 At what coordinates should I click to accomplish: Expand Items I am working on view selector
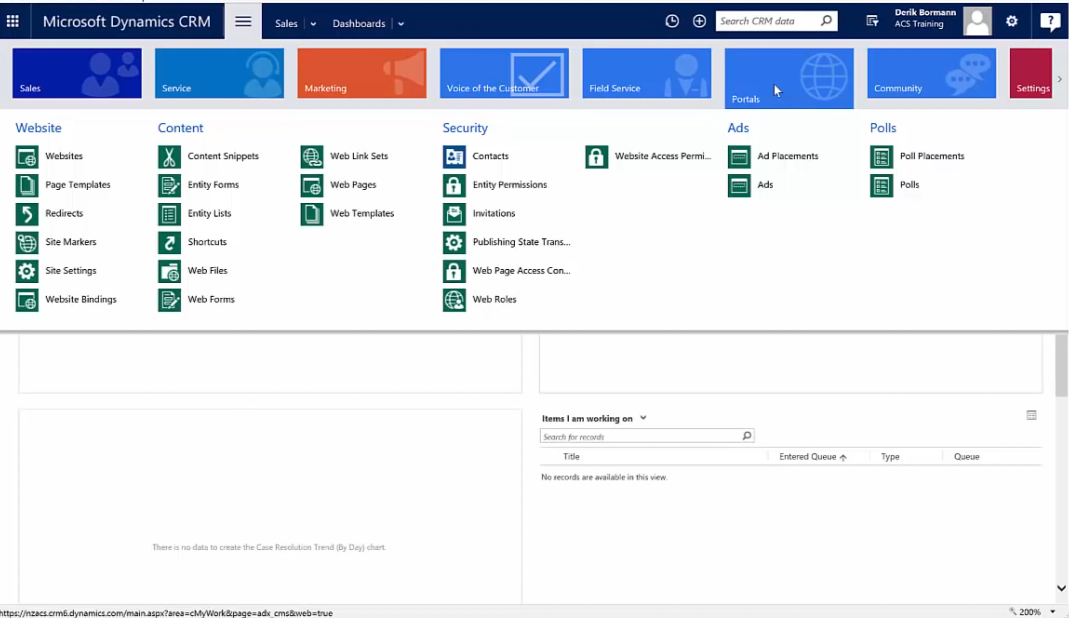(643, 418)
